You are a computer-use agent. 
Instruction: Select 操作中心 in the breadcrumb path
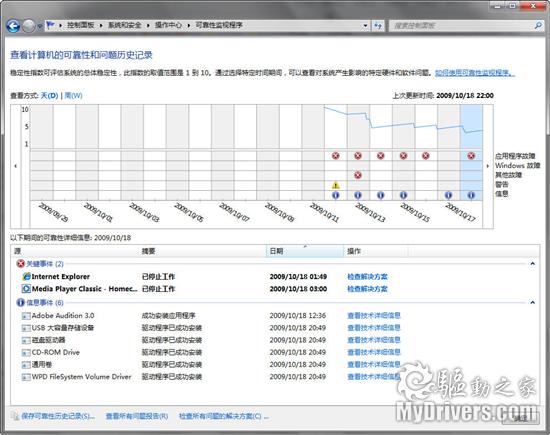pyautogui.click(x=168, y=25)
